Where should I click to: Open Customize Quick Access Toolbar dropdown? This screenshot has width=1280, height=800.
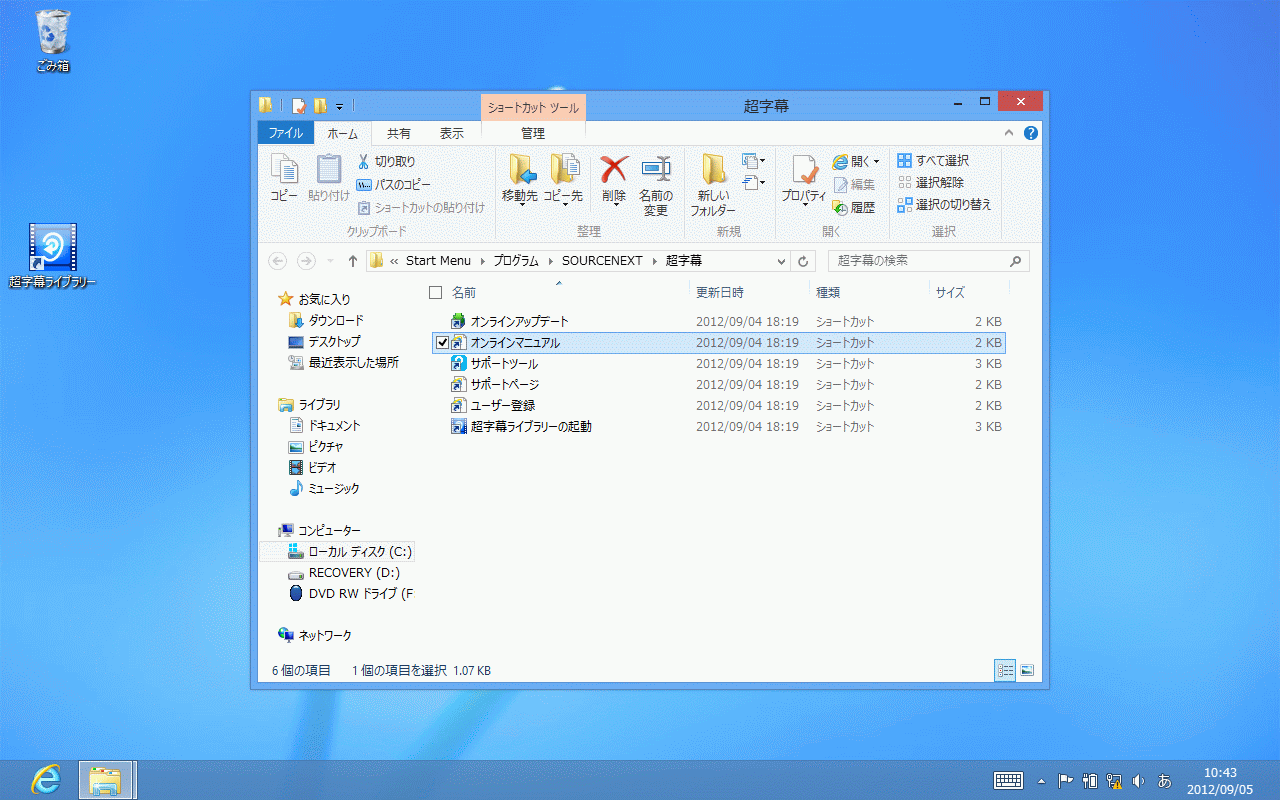click(340, 106)
